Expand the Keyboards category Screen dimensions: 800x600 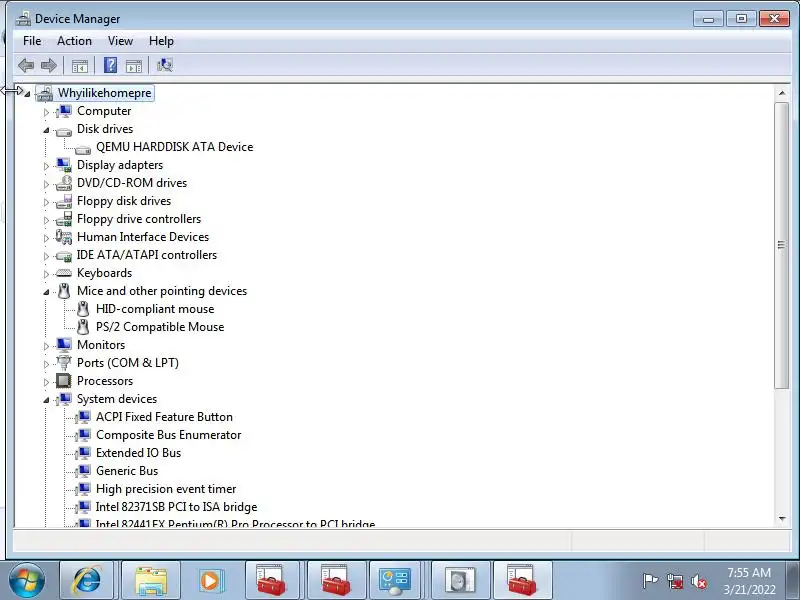click(x=46, y=274)
